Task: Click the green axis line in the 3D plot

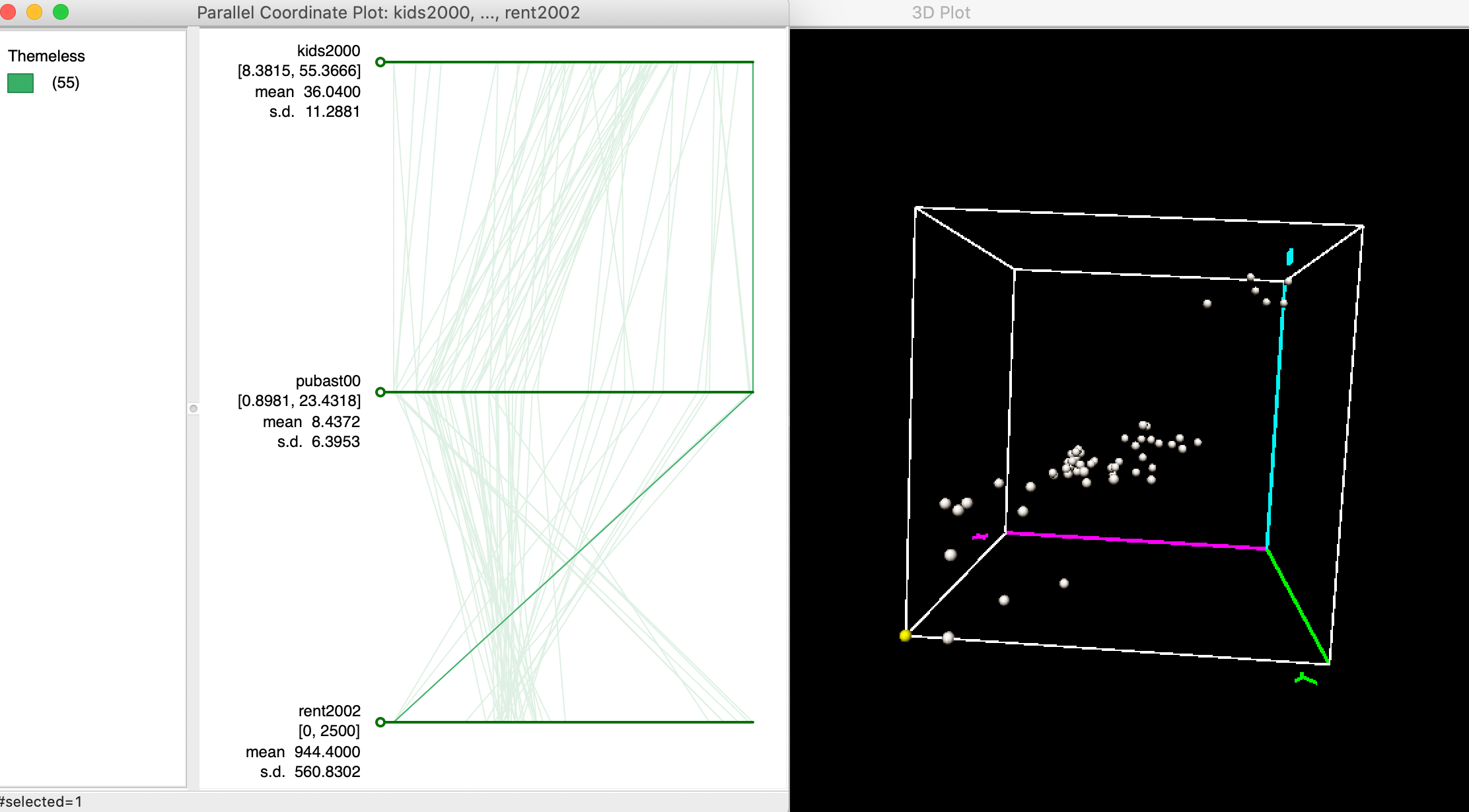Action: tap(1298, 605)
